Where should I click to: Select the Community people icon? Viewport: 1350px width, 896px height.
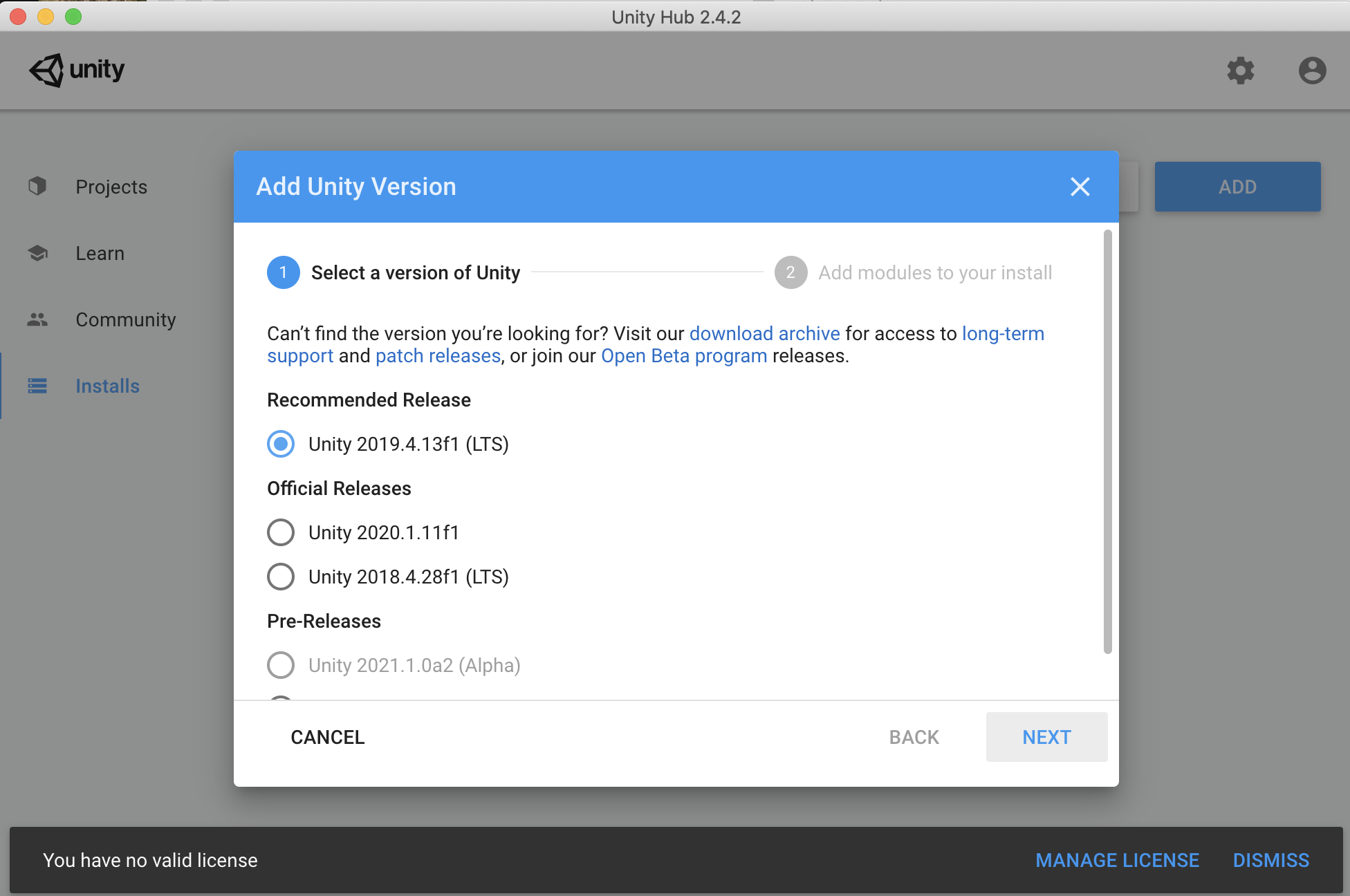(37, 319)
